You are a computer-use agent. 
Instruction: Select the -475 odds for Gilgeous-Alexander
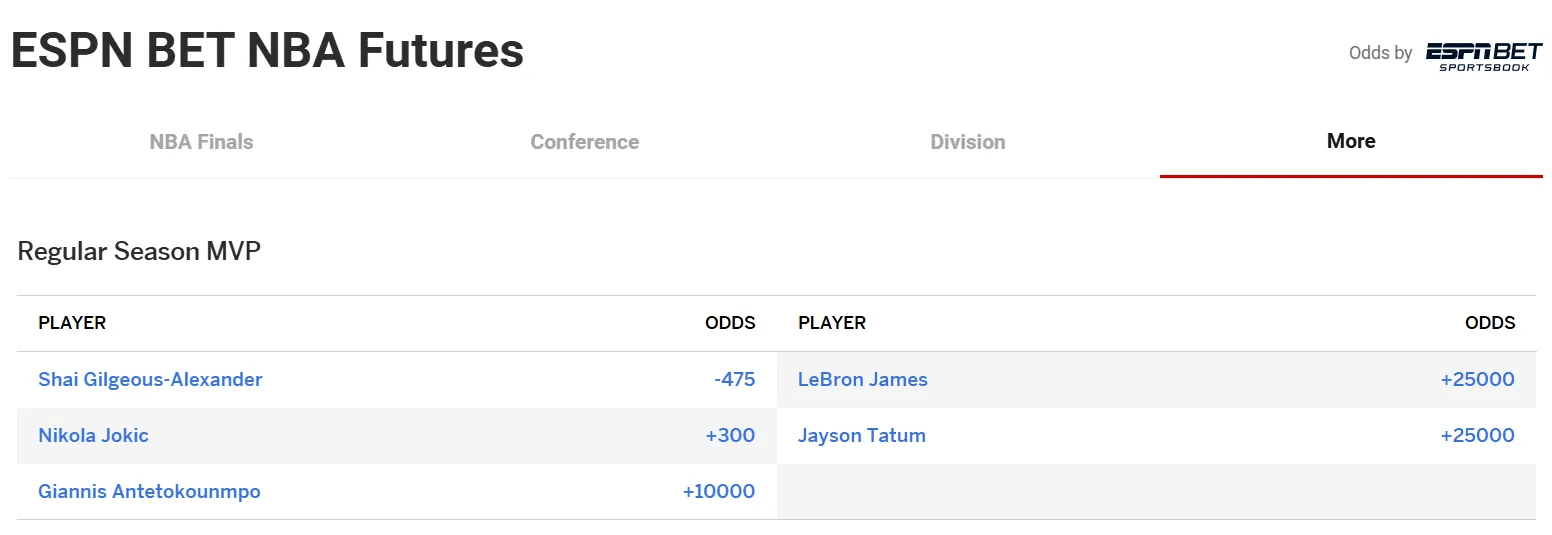point(734,380)
